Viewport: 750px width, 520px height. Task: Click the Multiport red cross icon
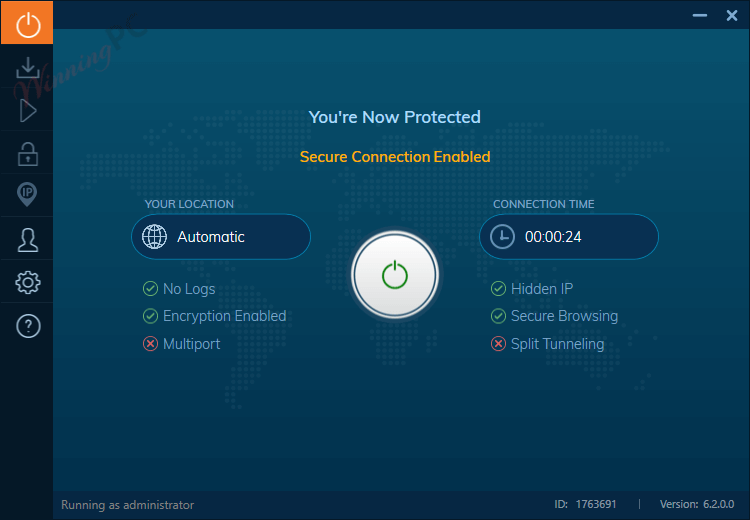[x=150, y=343]
